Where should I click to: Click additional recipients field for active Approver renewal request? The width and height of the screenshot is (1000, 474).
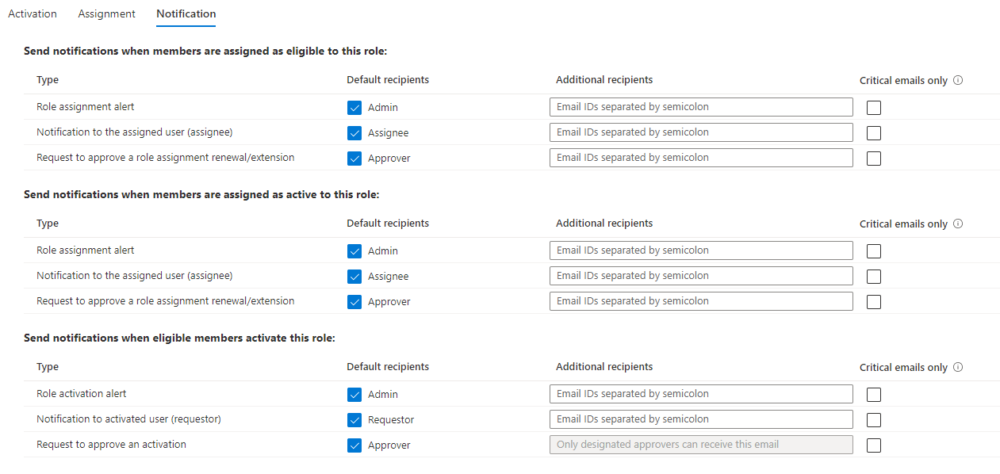(701, 301)
